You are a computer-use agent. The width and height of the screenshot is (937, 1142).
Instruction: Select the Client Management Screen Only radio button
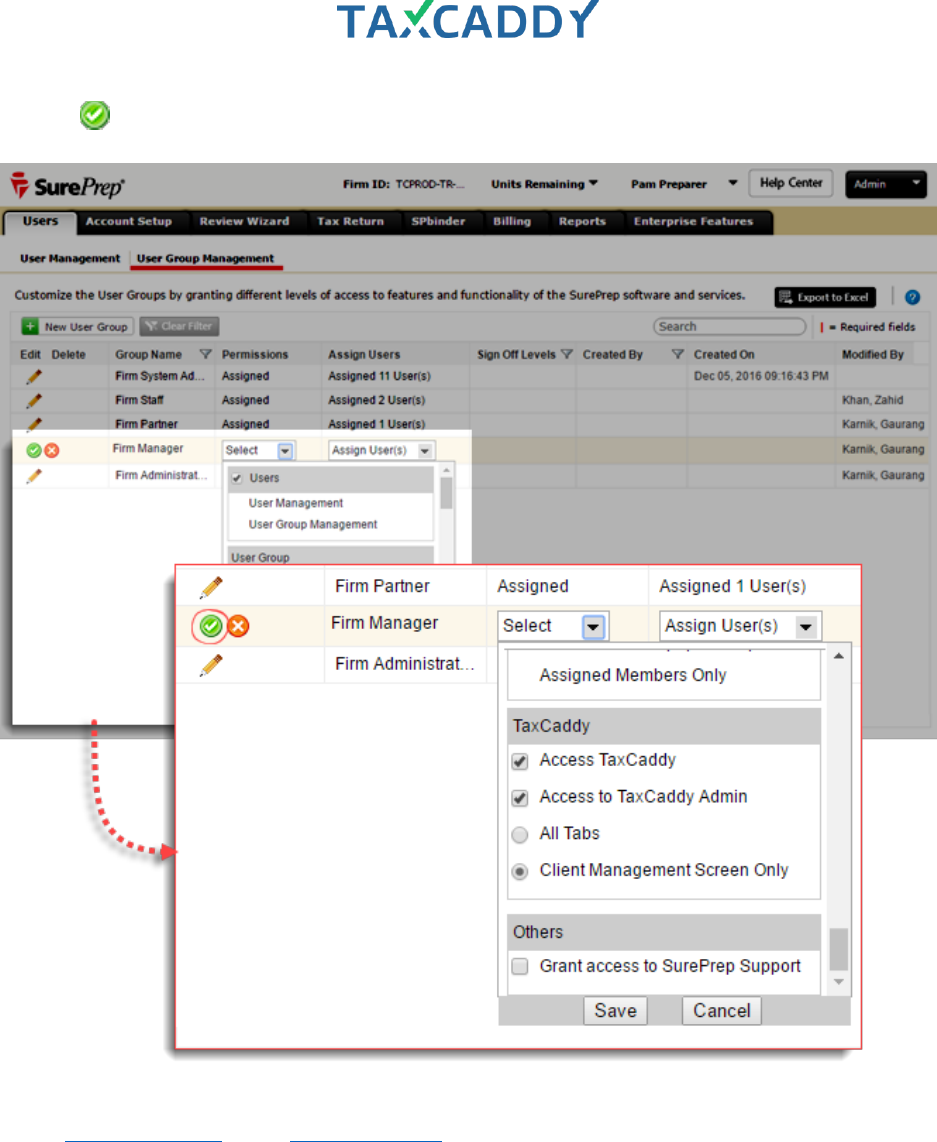pyautogui.click(x=520, y=872)
